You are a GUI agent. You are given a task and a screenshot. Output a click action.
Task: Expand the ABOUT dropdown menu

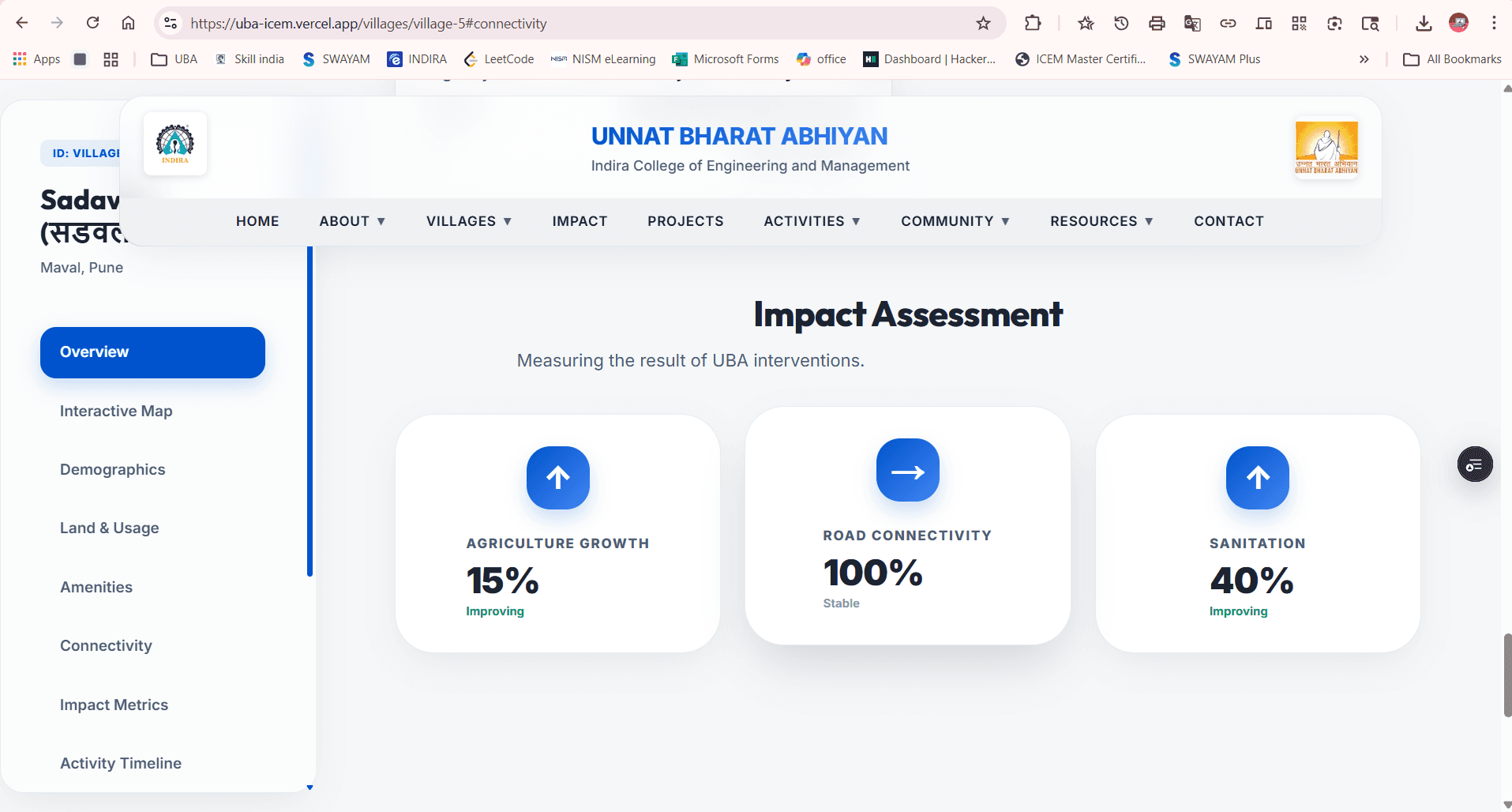(352, 221)
